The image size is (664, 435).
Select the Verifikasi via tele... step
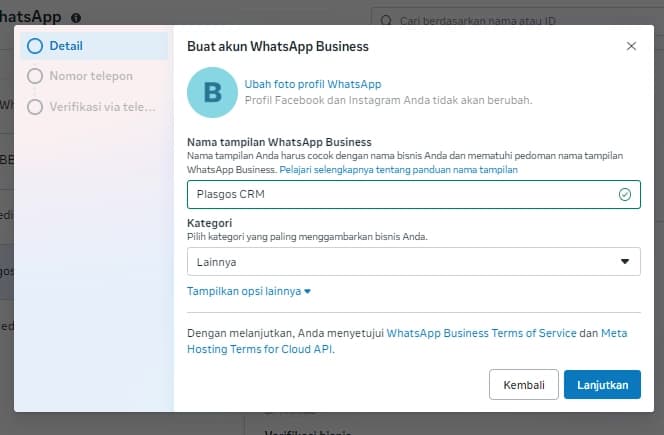[x=91, y=107]
